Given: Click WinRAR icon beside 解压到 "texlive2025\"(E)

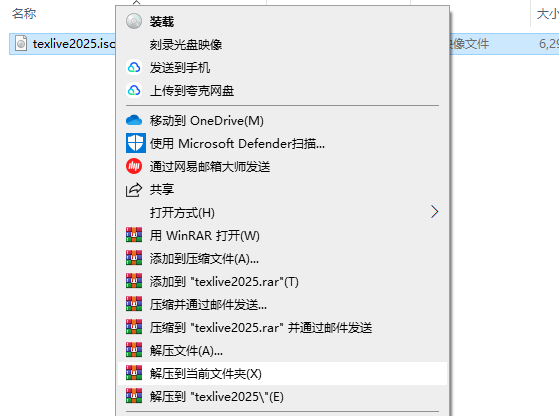Looking at the screenshot, I should point(134,396).
